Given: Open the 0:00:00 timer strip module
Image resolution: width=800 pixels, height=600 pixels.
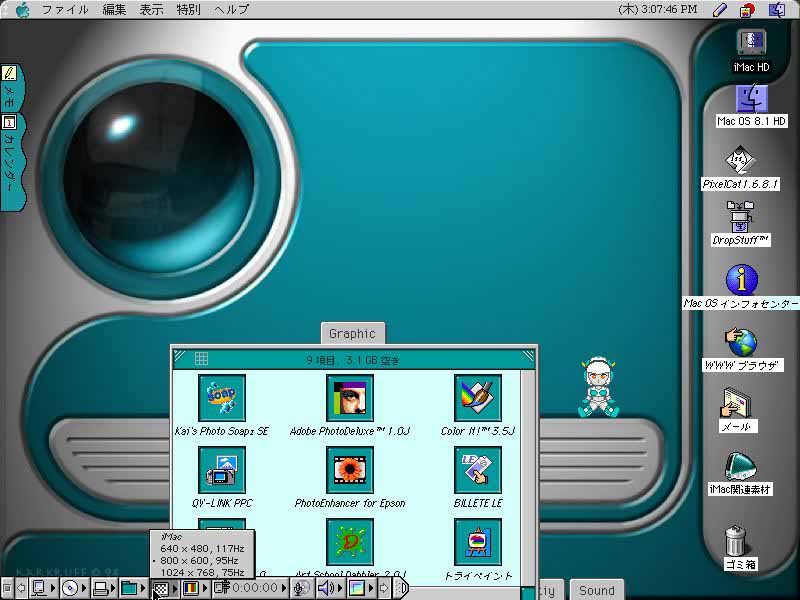Looking at the screenshot, I should [x=250, y=588].
